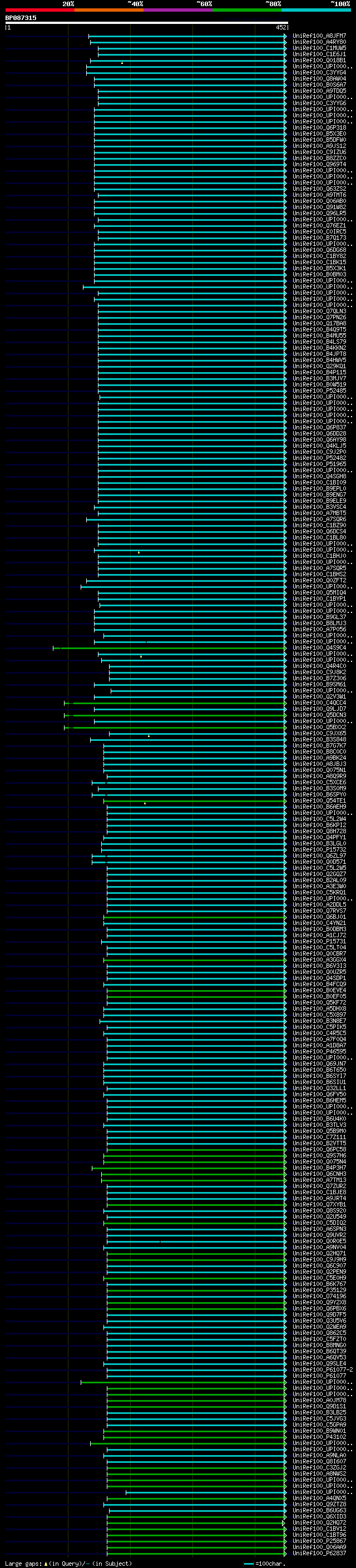Select the UniRef100_Q0D571 label
The height and width of the screenshot is (1568, 356).
[x=319, y=862]
